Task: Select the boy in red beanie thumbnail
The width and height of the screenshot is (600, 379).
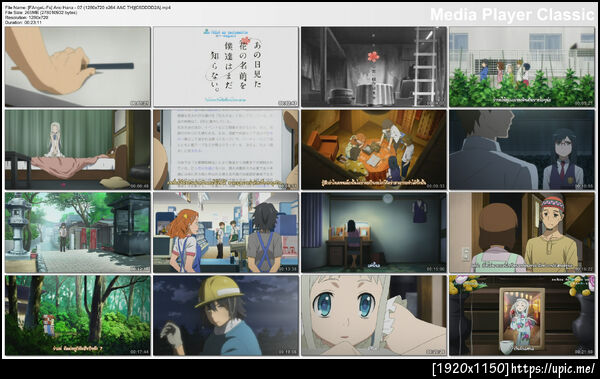Action: (522, 233)
